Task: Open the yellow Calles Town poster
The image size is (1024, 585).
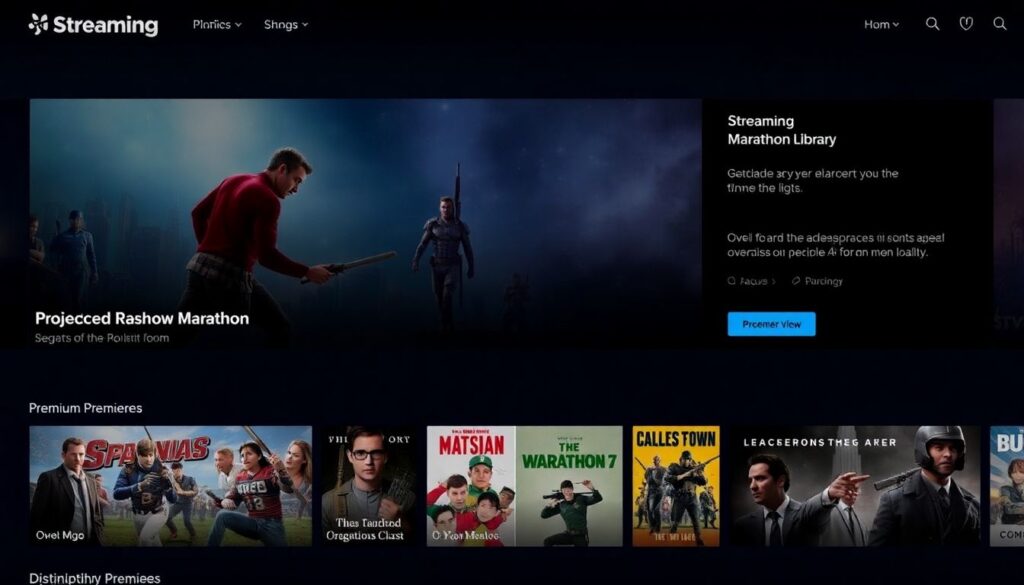Action: coord(676,486)
